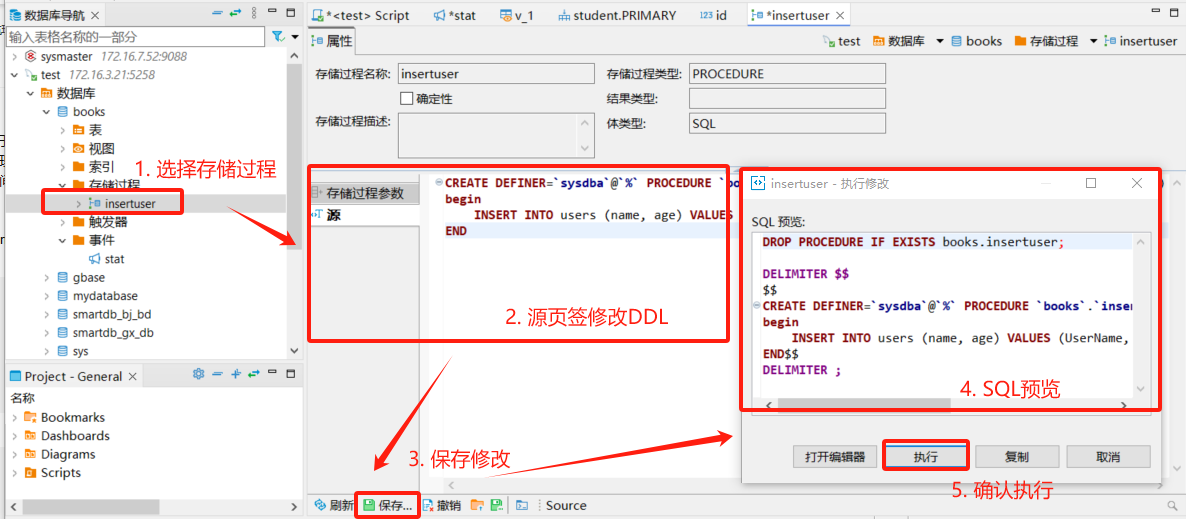This screenshot has width=1186, height=519.
Task: Click the 执行 button in the dialog
Action: [925, 456]
